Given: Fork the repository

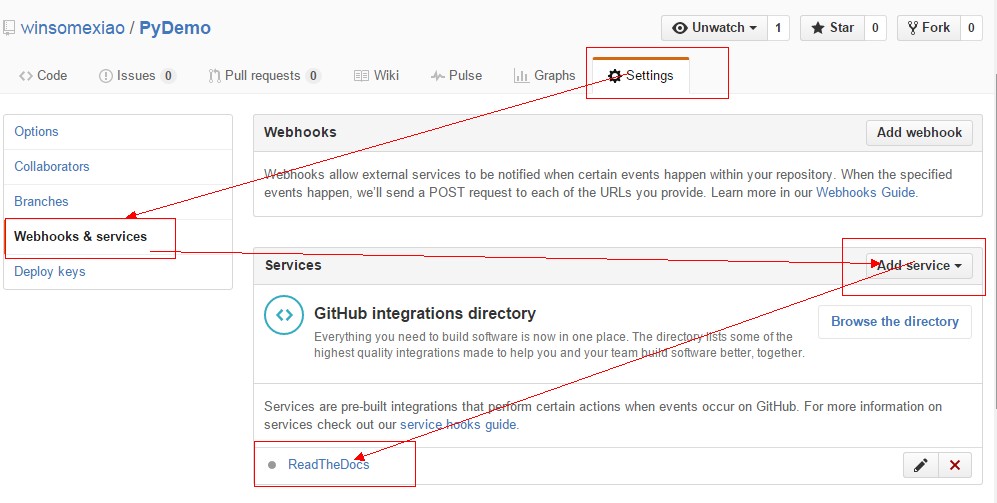Looking at the screenshot, I should (928, 28).
